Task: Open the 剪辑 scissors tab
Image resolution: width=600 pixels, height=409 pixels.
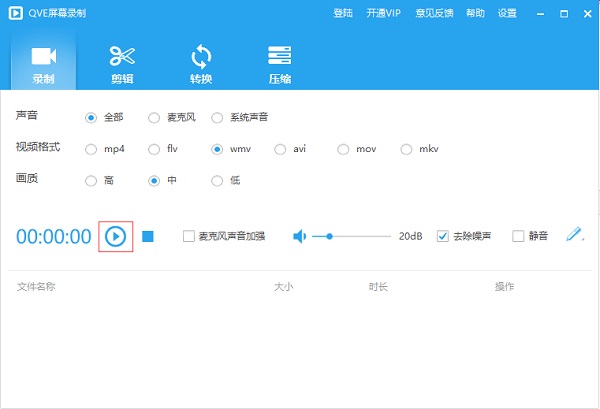Action: [122, 64]
